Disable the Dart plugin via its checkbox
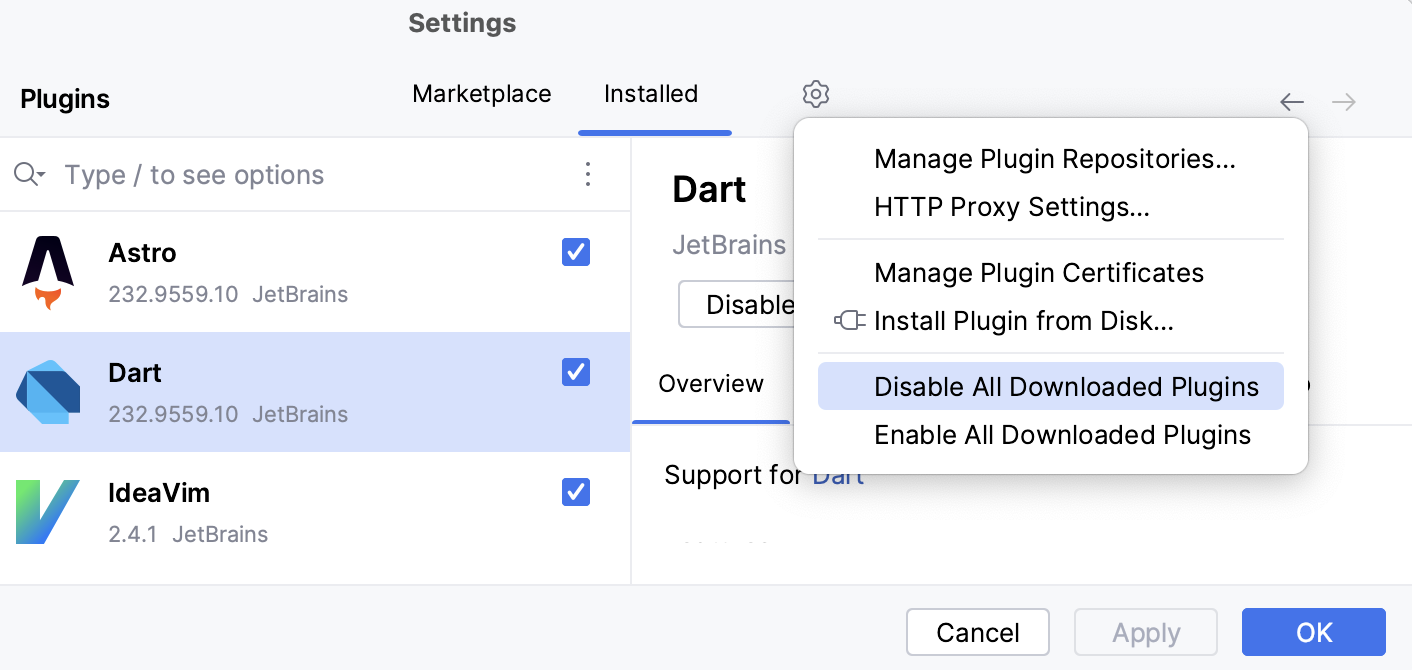Image resolution: width=1412 pixels, height=670 pixels. [x=575, y=372]
